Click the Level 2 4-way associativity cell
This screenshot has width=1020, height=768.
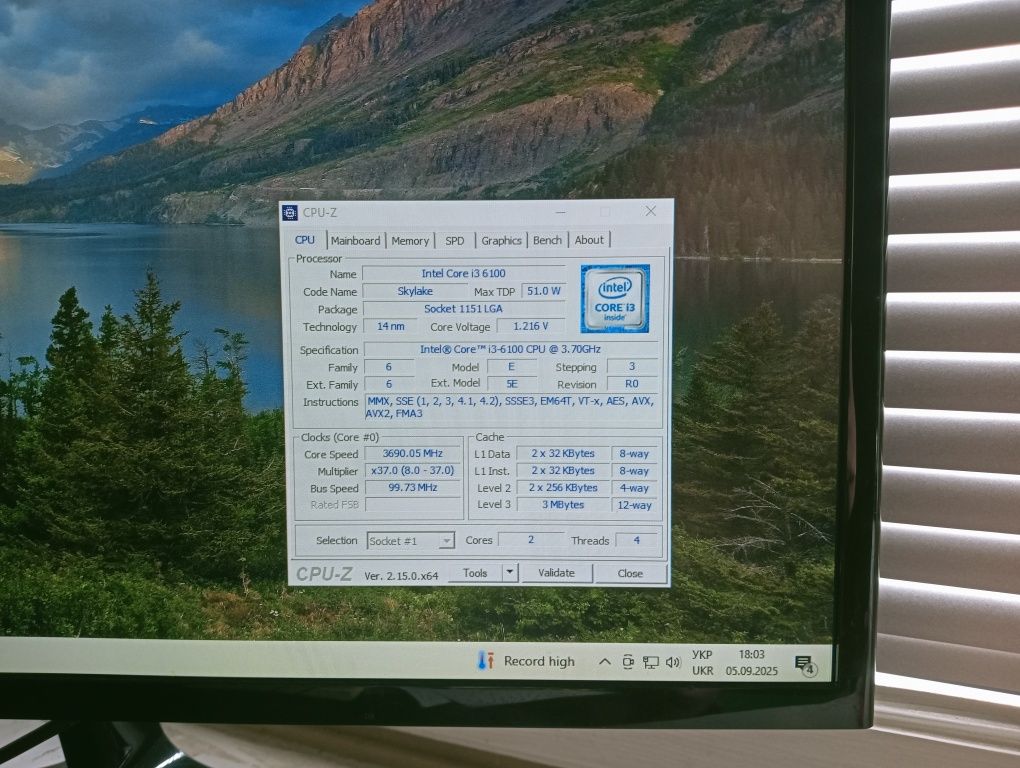click(x=634, y=488)
